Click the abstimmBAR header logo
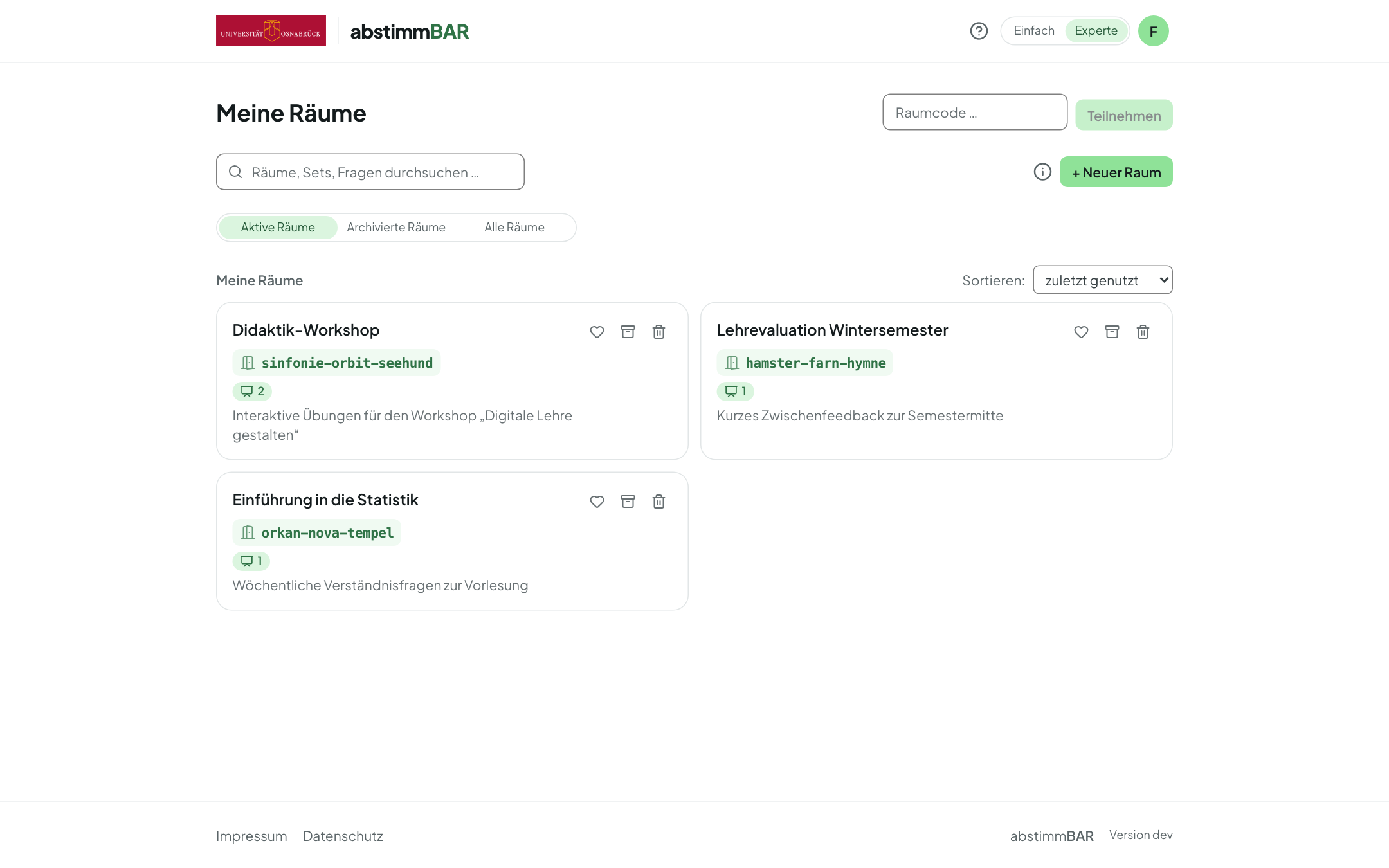Screen dimensions: 1389x868 pos(410,32)
